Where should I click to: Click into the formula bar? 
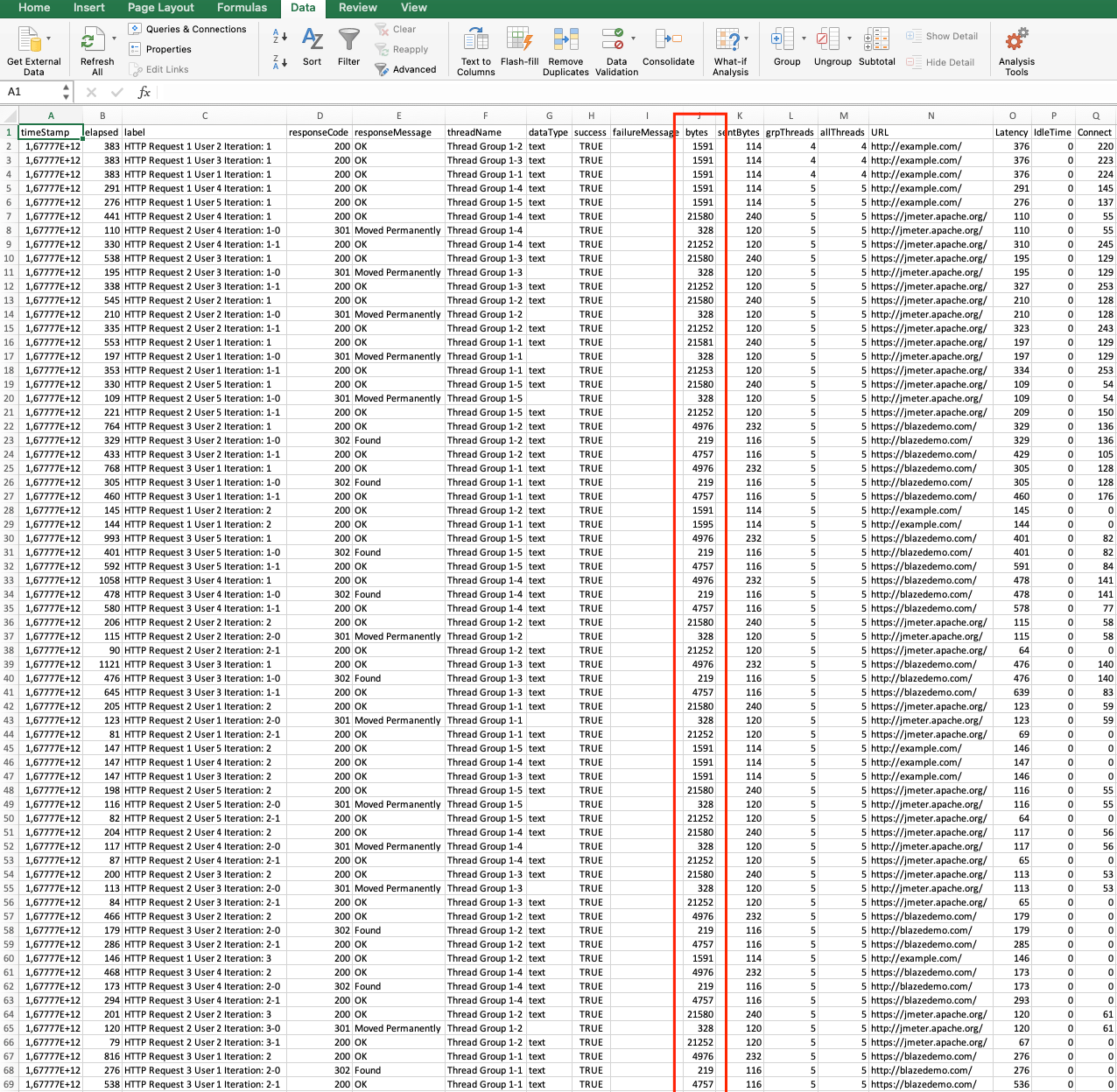point(636,92)
